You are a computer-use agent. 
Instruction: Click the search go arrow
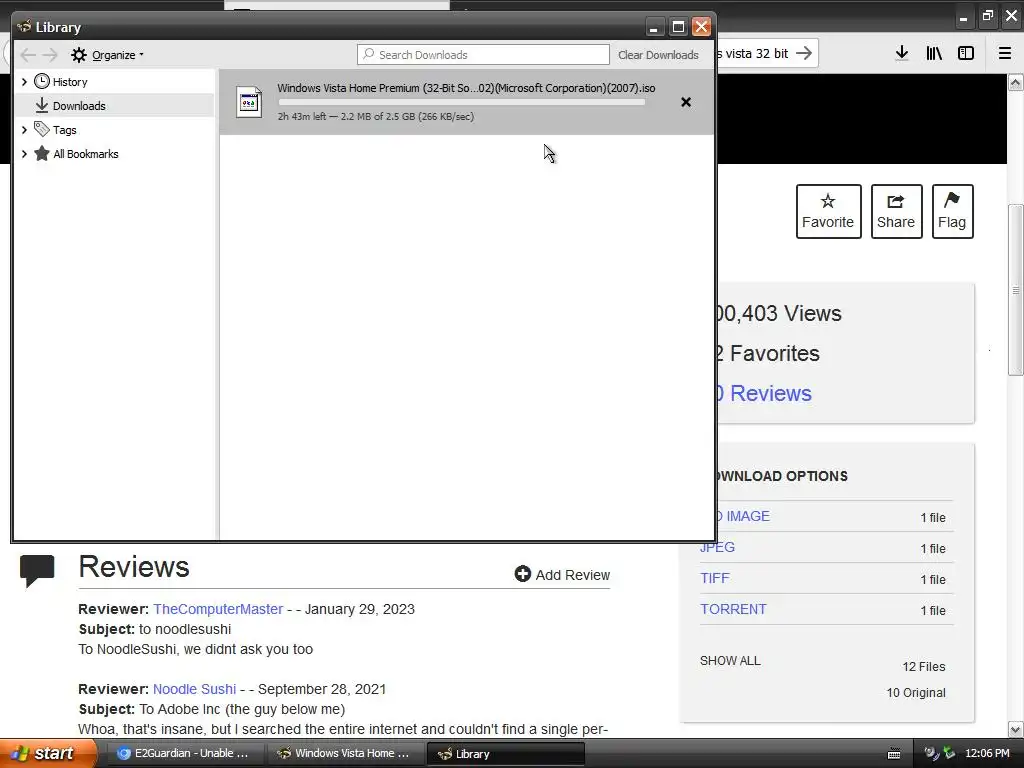point(805,53)
